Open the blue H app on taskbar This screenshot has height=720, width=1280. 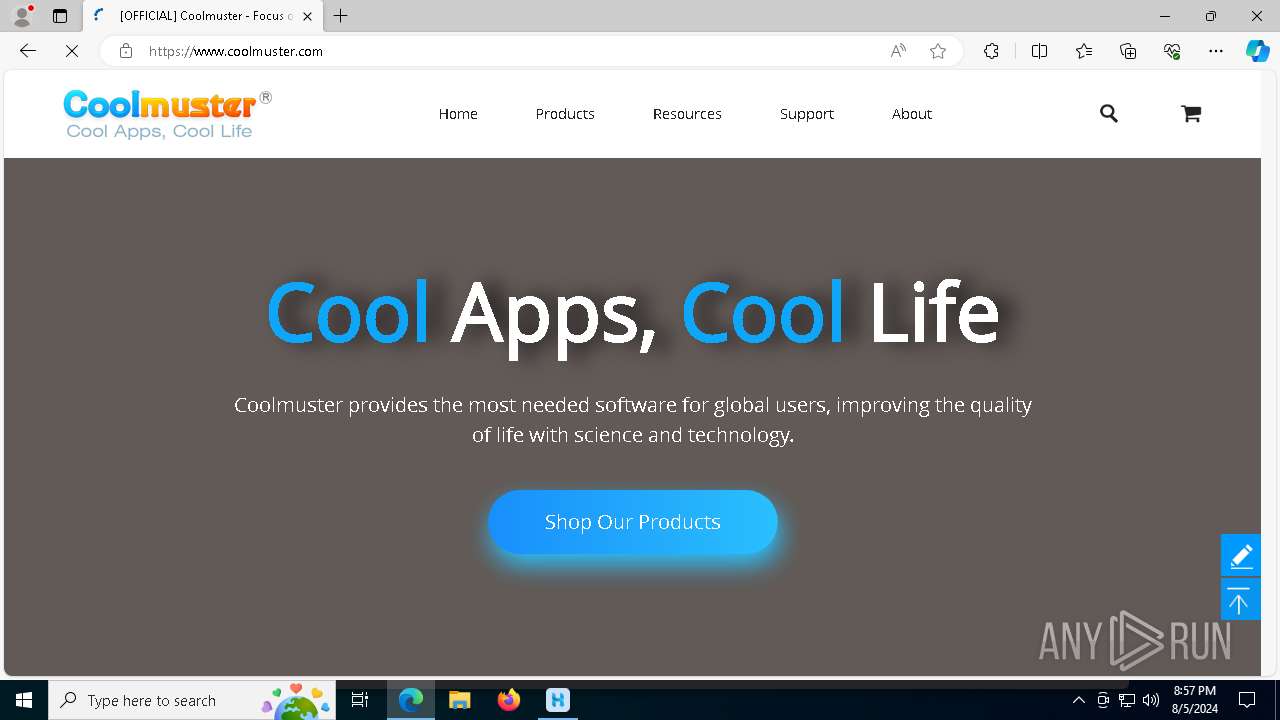click(x=558, y=700)
